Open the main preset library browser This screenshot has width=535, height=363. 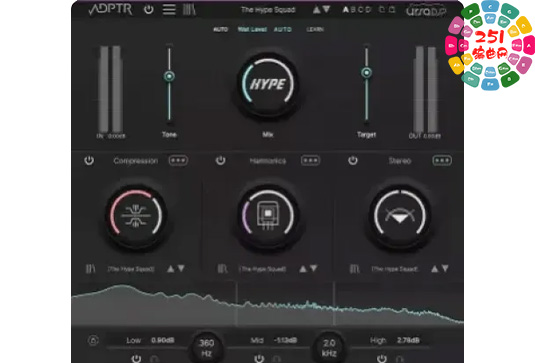(x=189, y=10)
